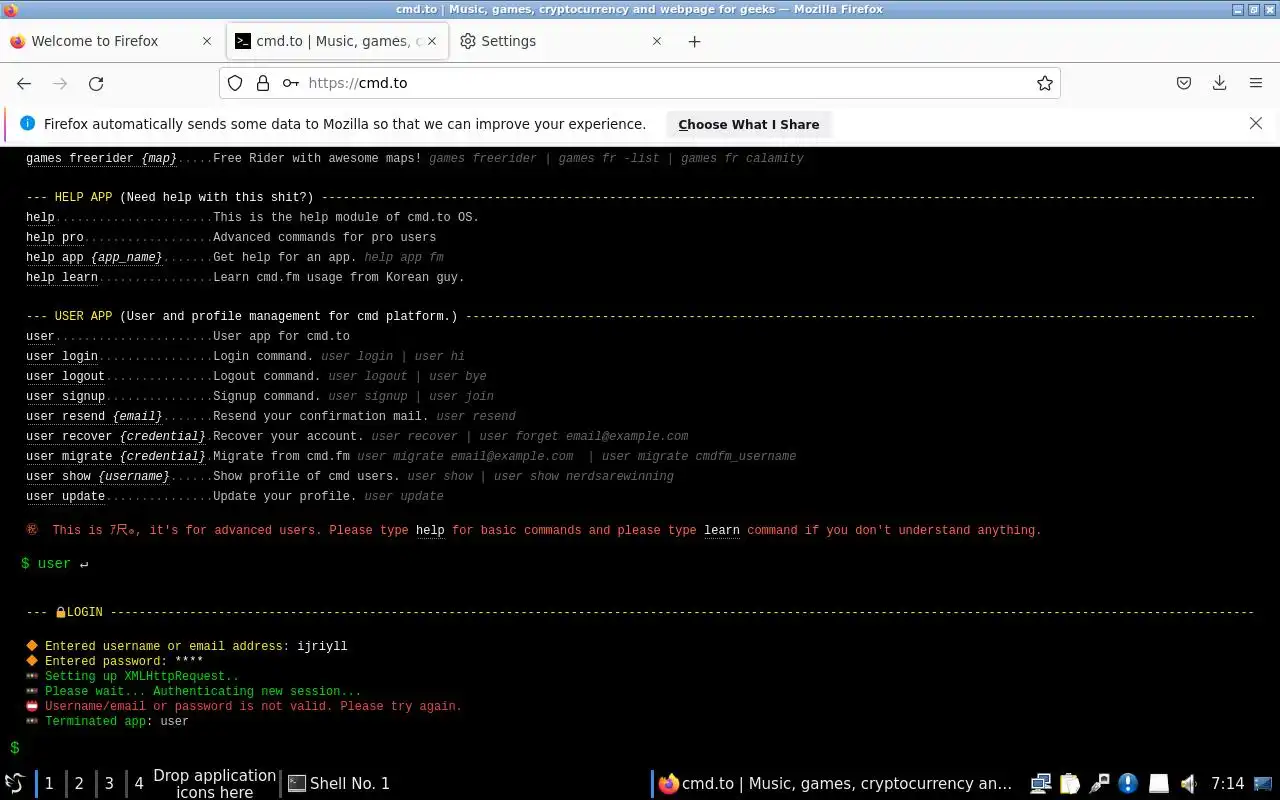This screenshot has width=1280, height=800.
Task: Click the connection tools tray icon
Action: coord(1099,783)
